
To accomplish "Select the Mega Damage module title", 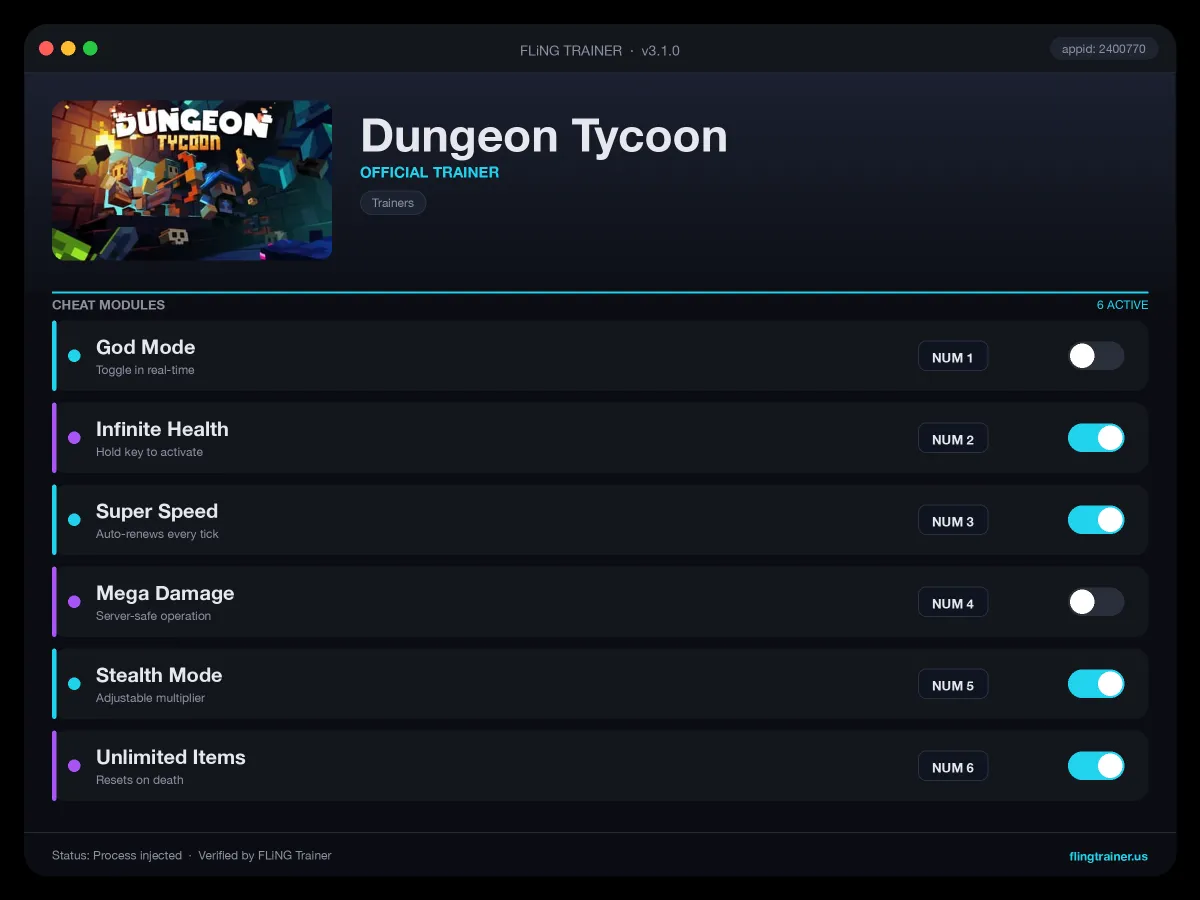I will pos(165,593).
